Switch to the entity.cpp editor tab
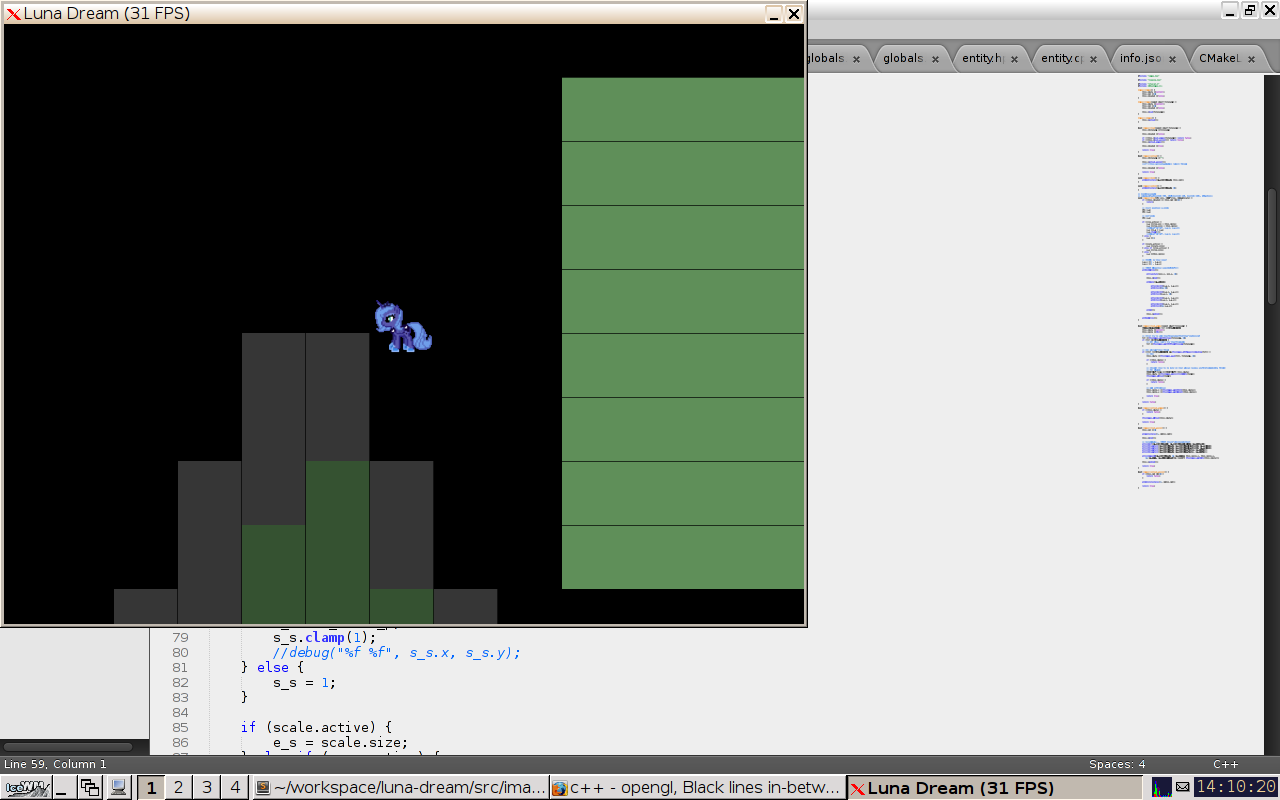This screenshot has height=800, width=1280. point(1069,58)
